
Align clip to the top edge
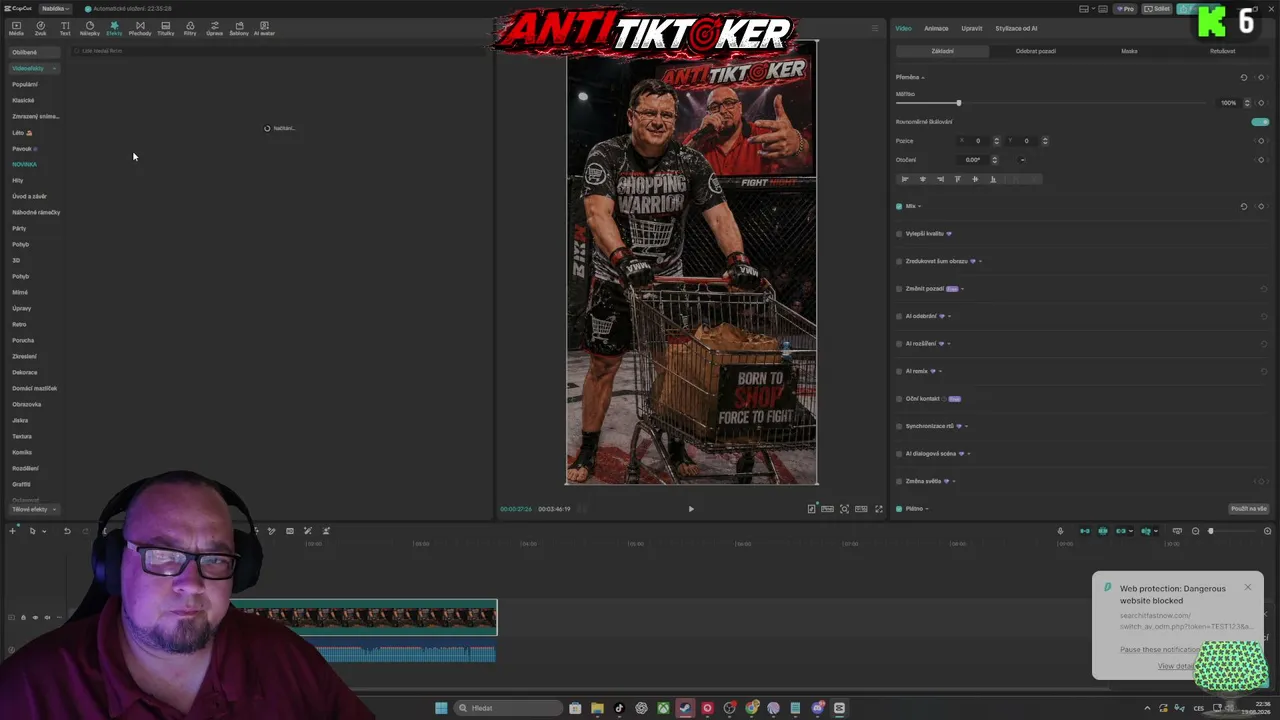click(958, 179)
